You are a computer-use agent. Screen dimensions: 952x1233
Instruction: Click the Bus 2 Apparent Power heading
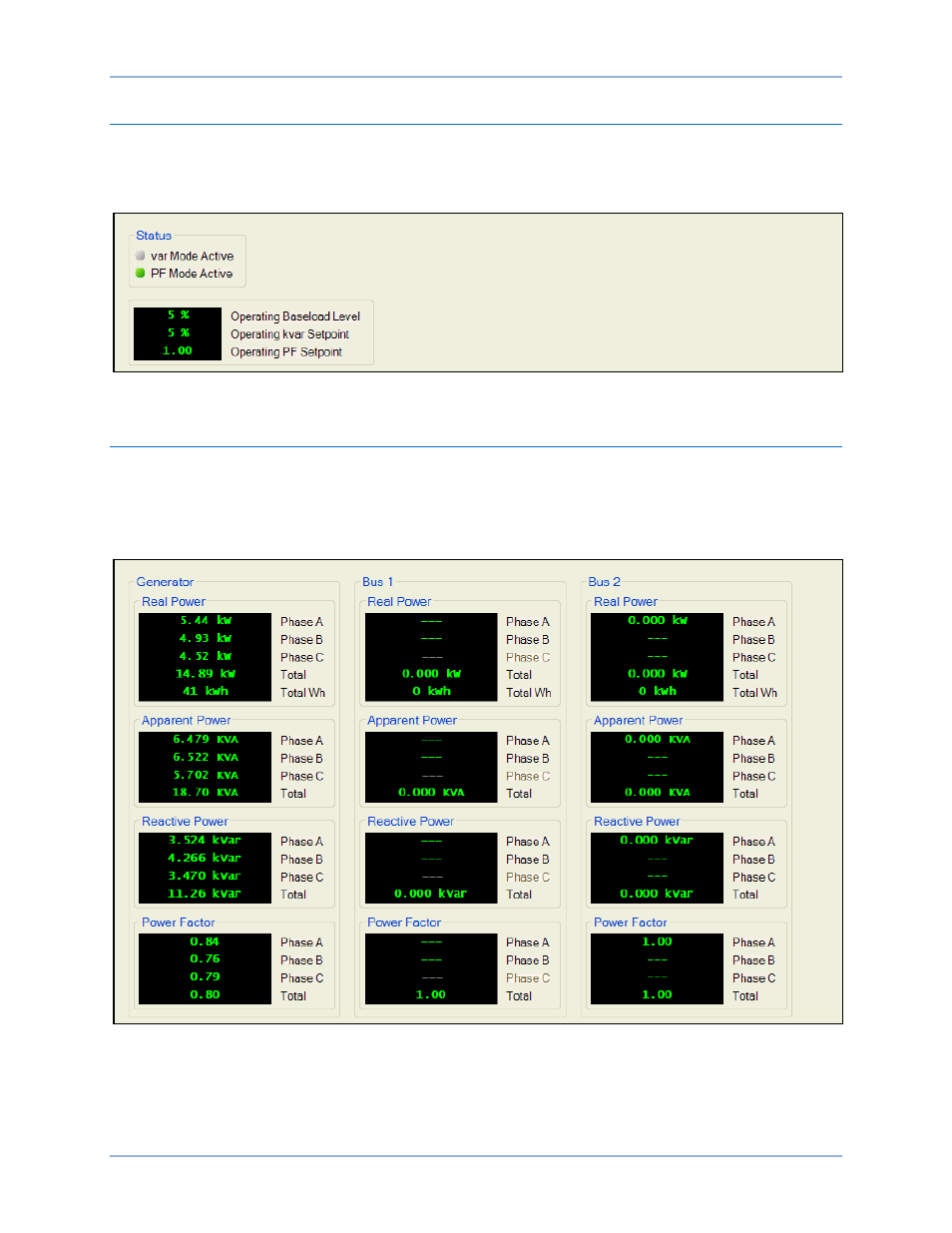(x=639, y=721)
